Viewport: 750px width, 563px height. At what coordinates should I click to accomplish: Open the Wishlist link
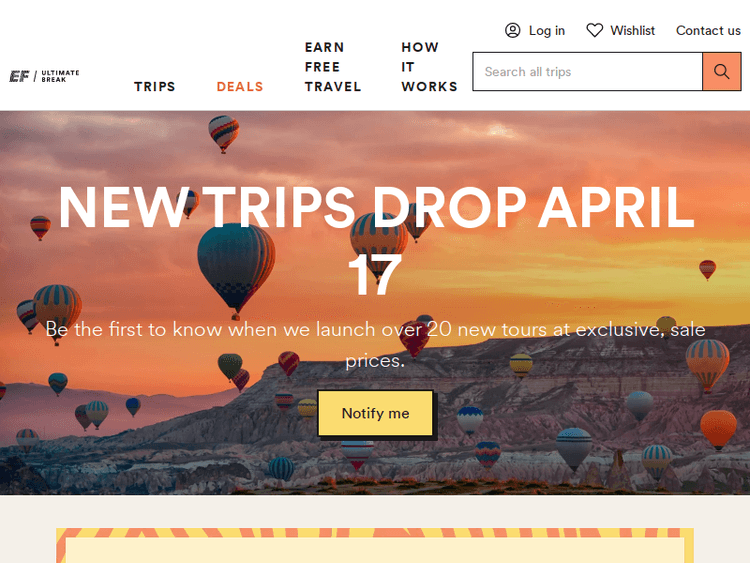click(x=632, y=31)
